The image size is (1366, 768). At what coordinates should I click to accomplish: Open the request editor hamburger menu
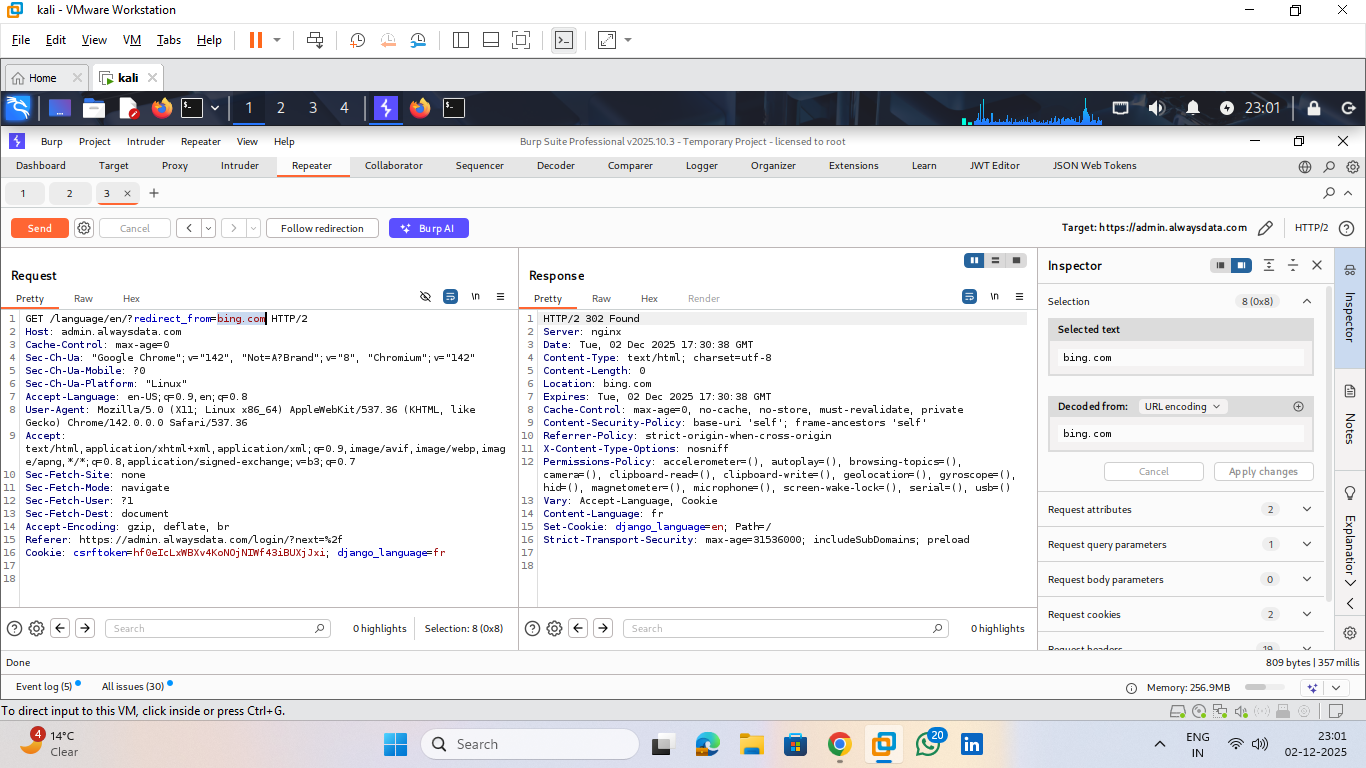[500, 297]
